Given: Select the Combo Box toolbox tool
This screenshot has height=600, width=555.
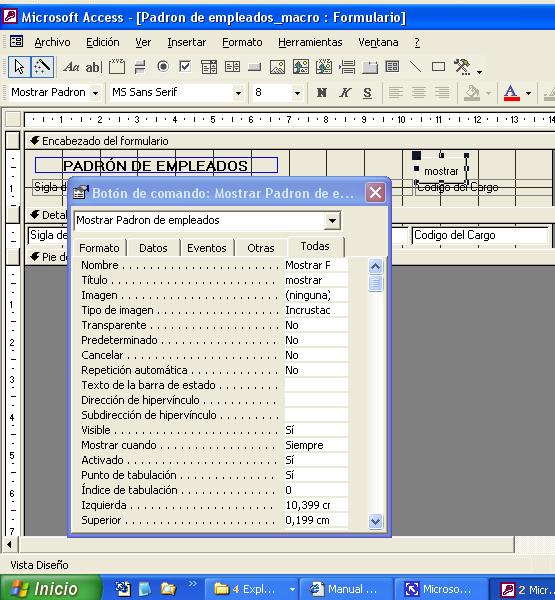Looking at the screenshot, I should [x=209, y=67].
